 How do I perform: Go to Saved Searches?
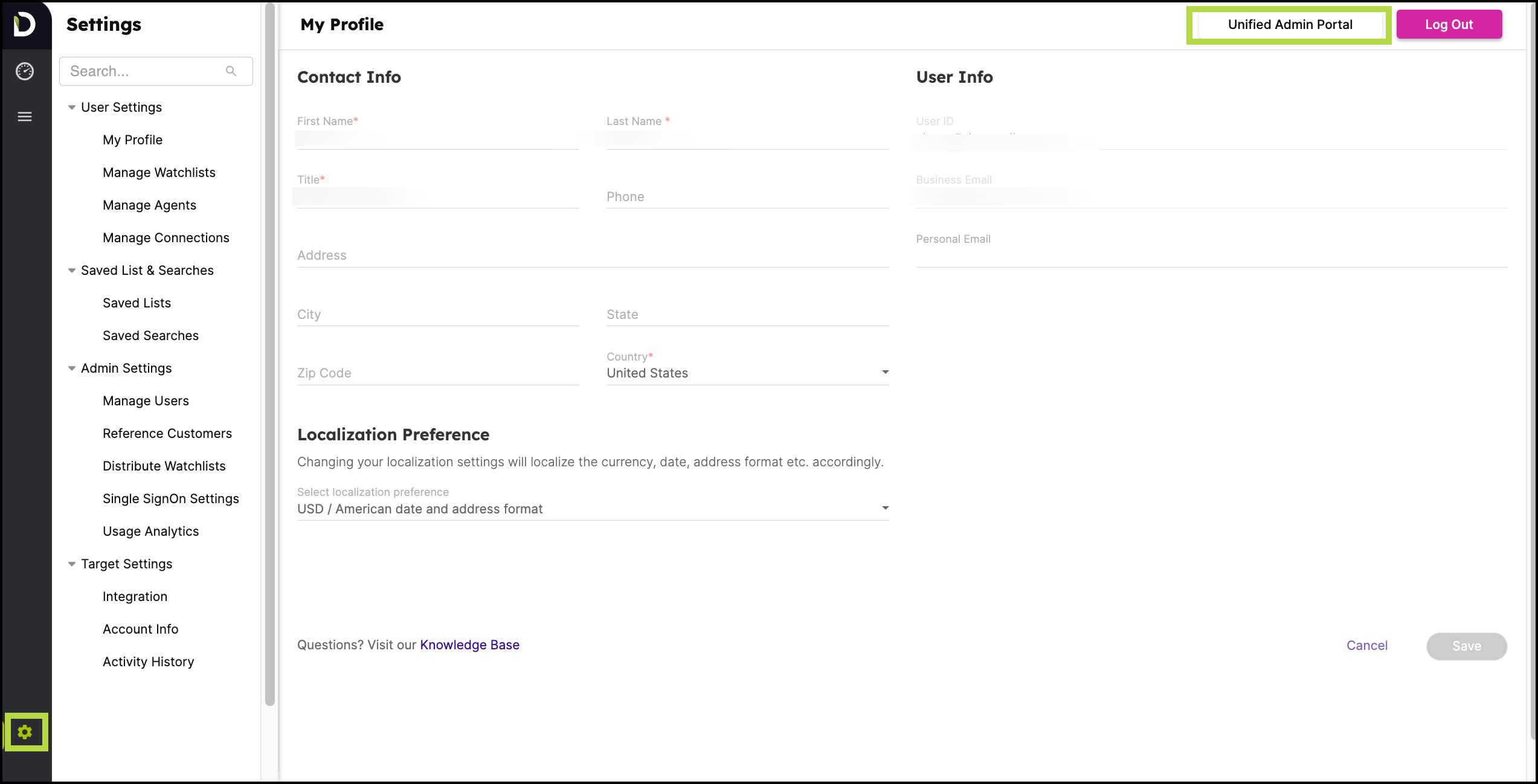150,336
